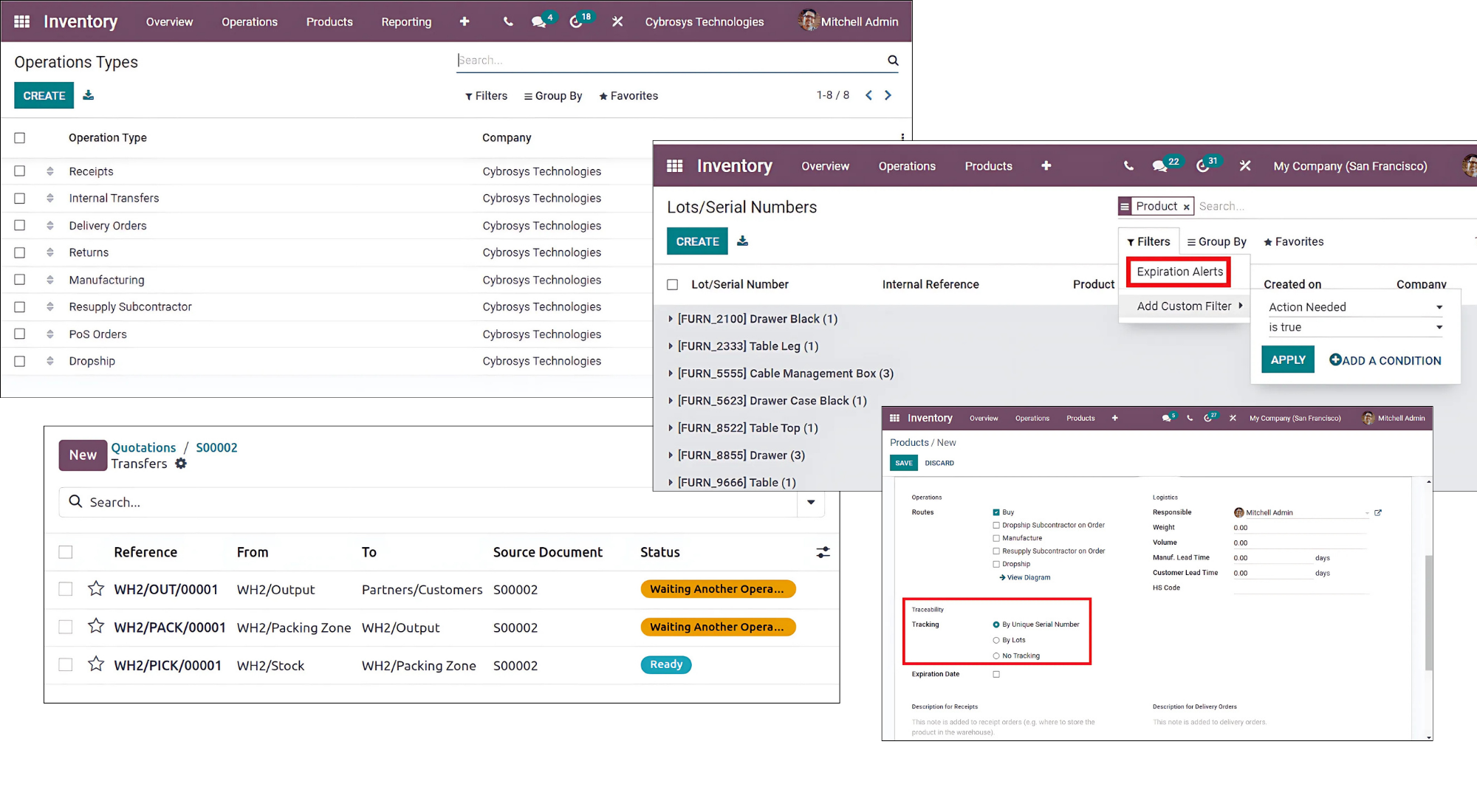Click the search magnifier in Operations Types

(893, 61)
